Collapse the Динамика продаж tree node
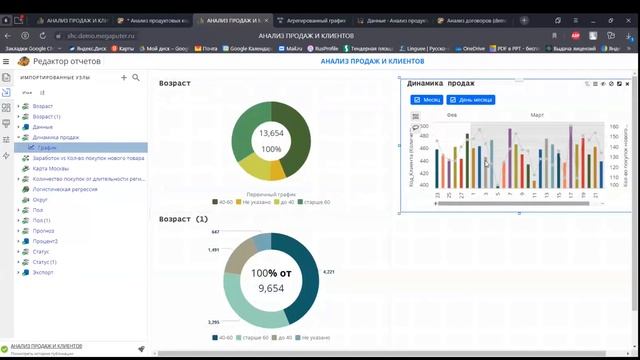Image resolution: width=640 pixels, height=360 pixels. point(18,138)
